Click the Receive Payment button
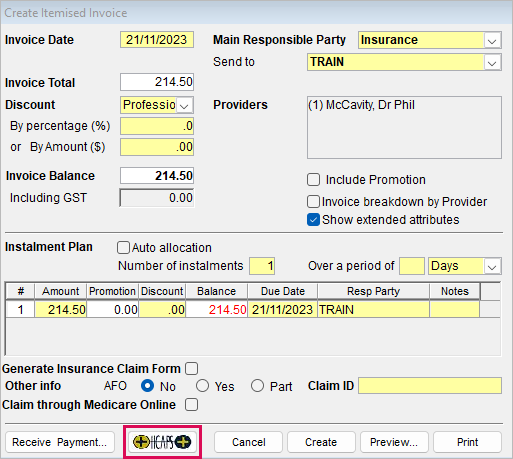The width and height of the screenshot is (513, 459). [x=60, y=442]
